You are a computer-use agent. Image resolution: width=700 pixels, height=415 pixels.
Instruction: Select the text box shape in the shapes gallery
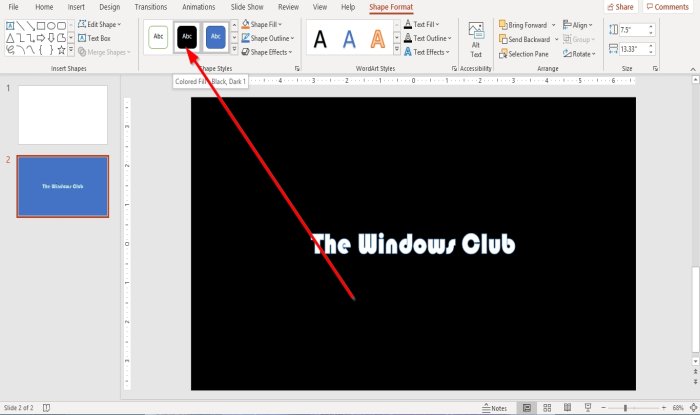[x=10, y=25]
